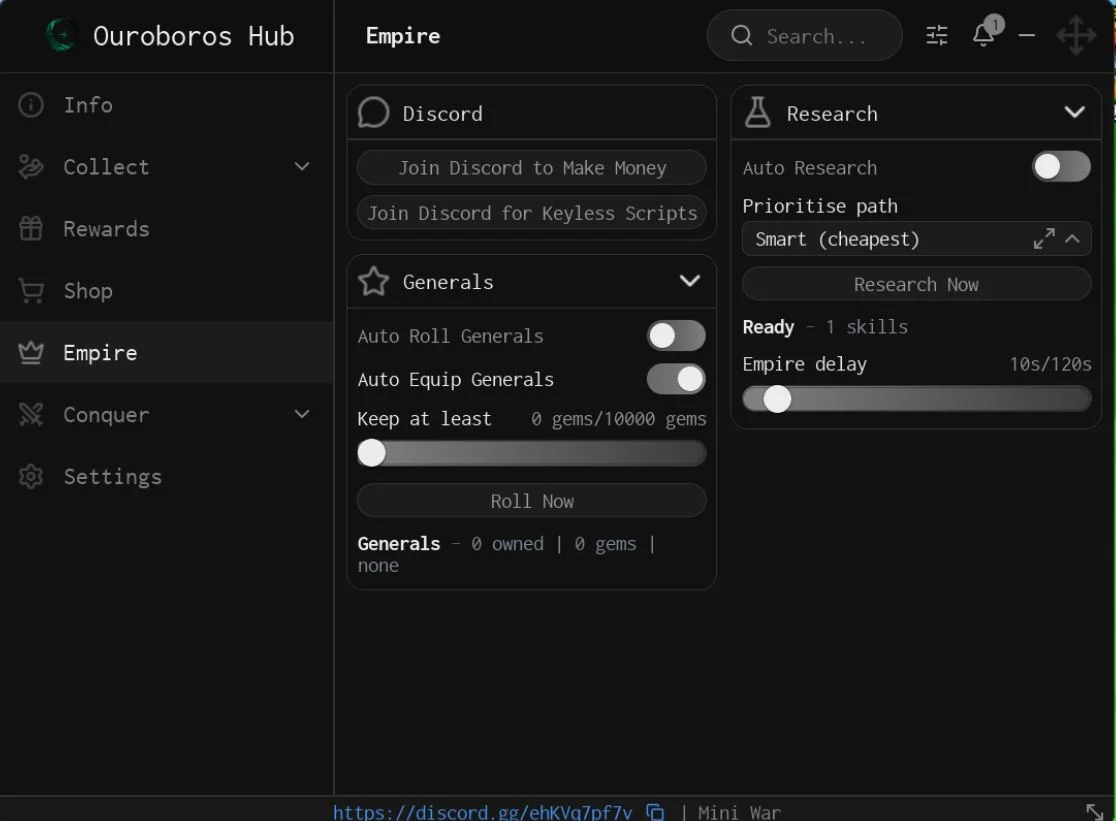Click the 'Generals - 0 owned' status text
The width and height of the screenshot is (1116, 821).
(505, 553)
